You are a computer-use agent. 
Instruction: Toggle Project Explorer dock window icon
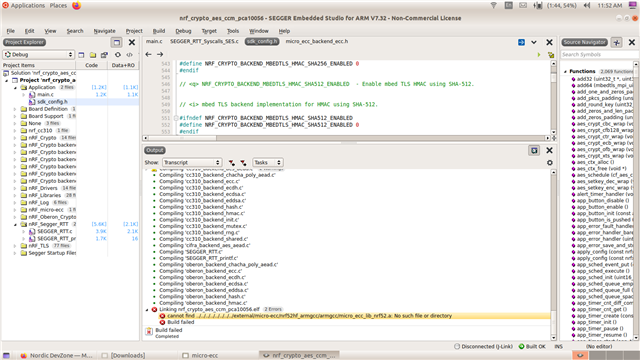click(117, 42)
